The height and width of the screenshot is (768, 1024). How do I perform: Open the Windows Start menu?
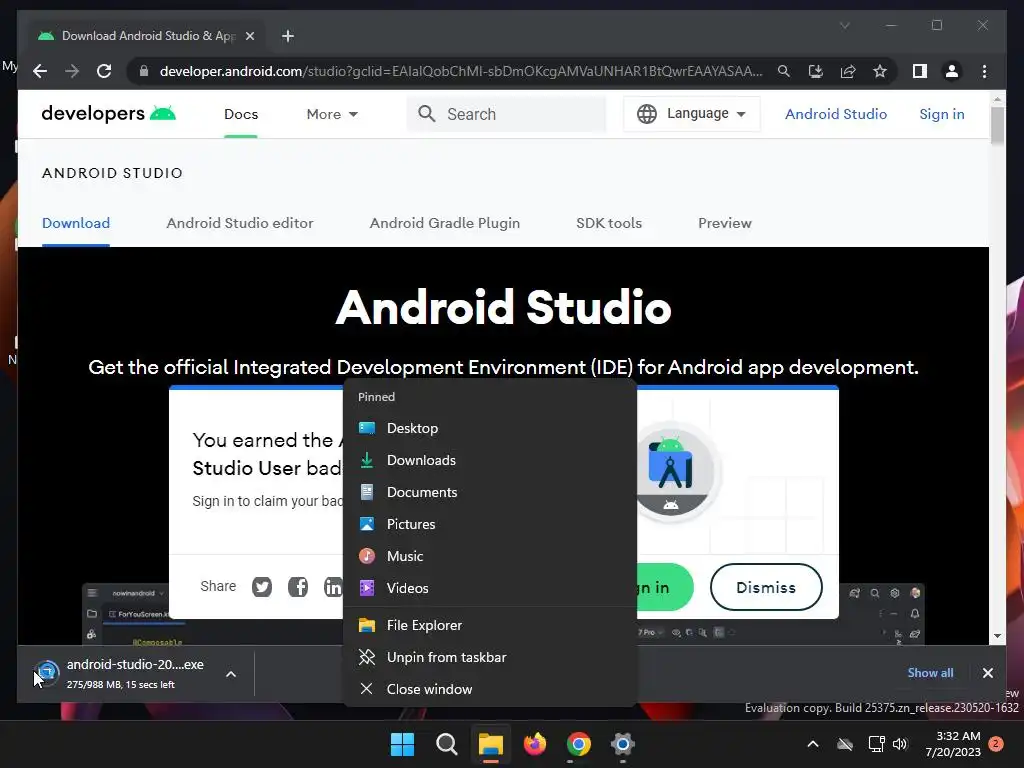(402, 744)
